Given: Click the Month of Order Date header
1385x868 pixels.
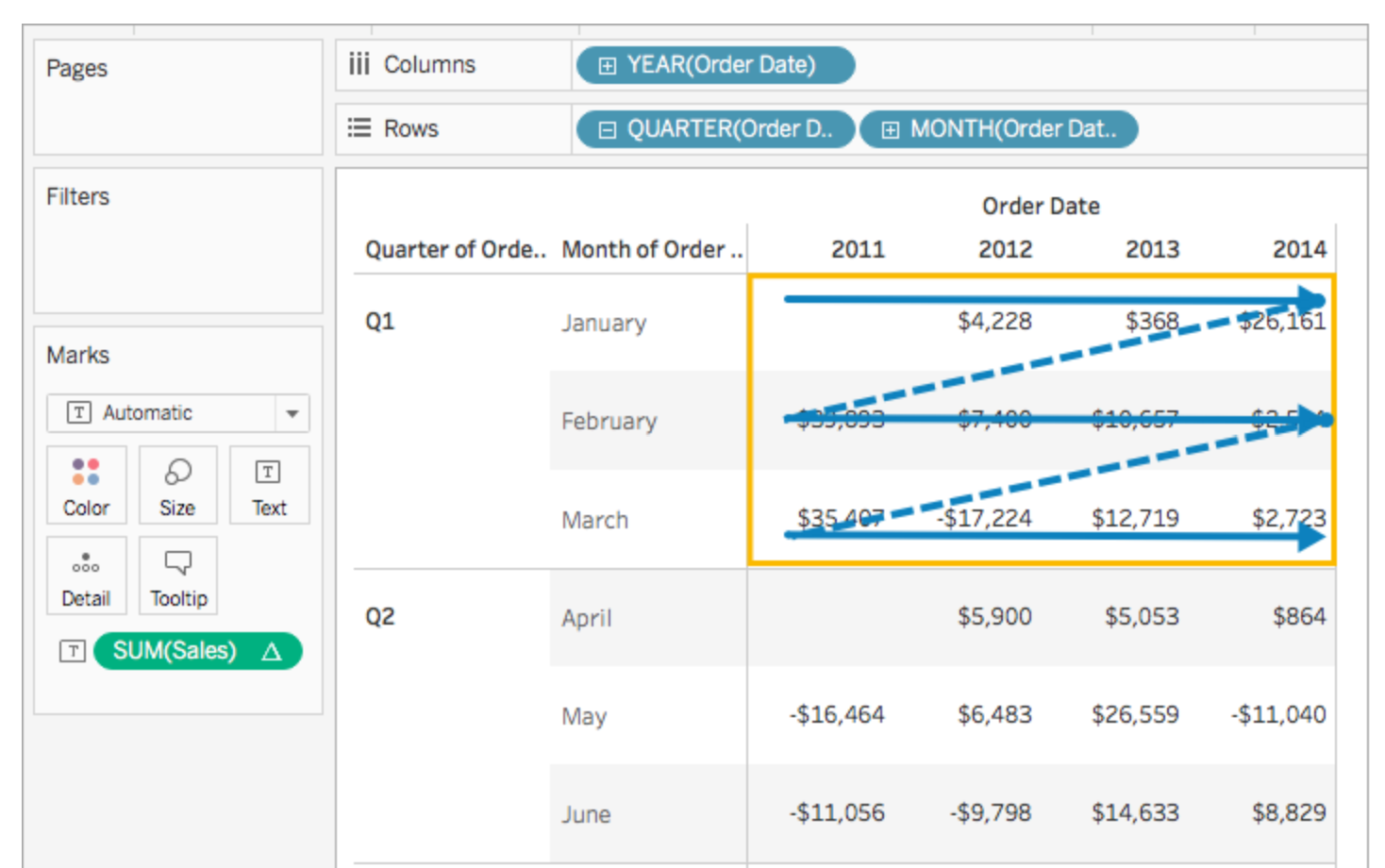Looking at the screenshot, I should coord(652,249).
